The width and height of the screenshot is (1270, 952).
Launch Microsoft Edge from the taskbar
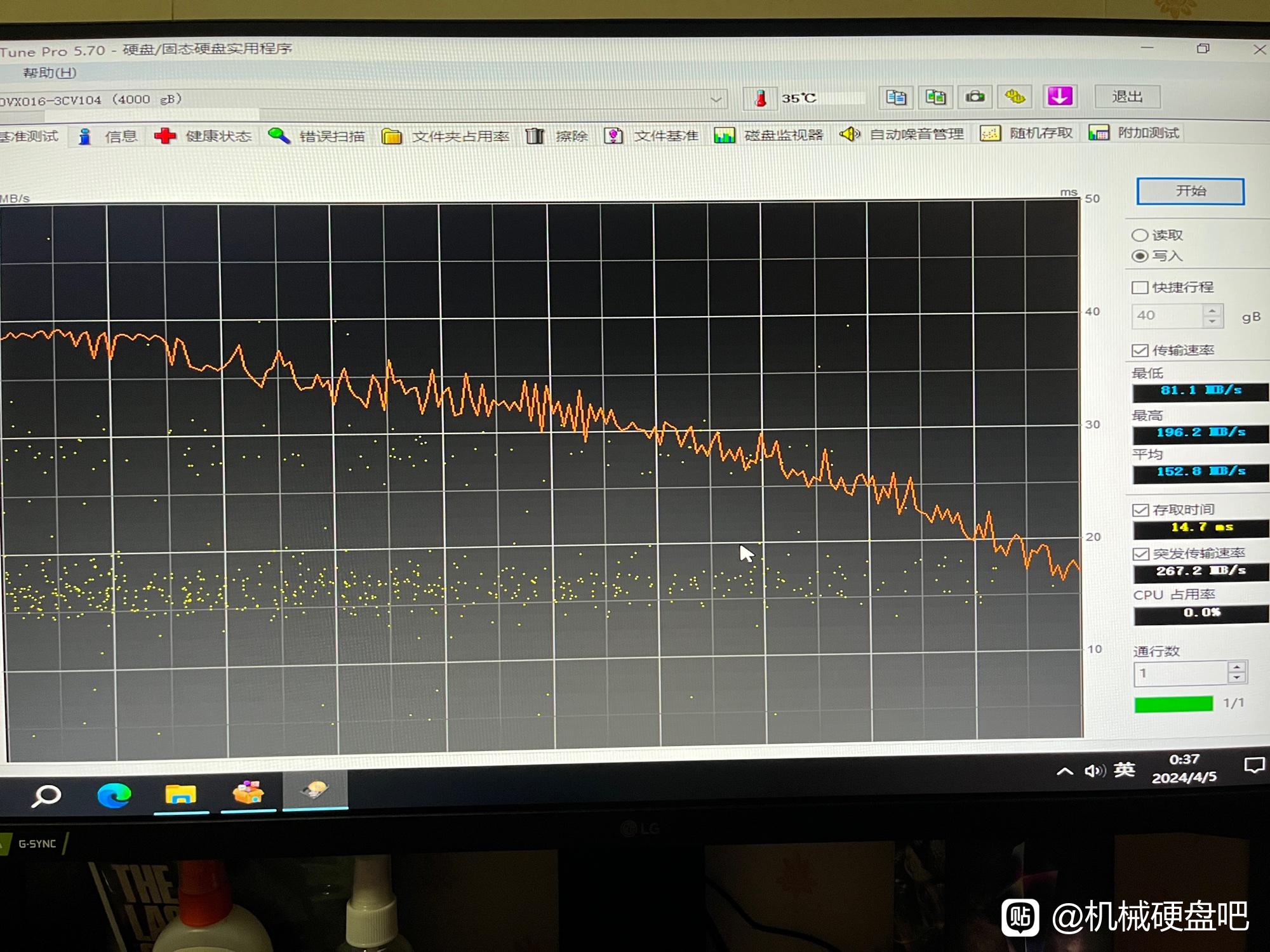click(x=114, y=795)
